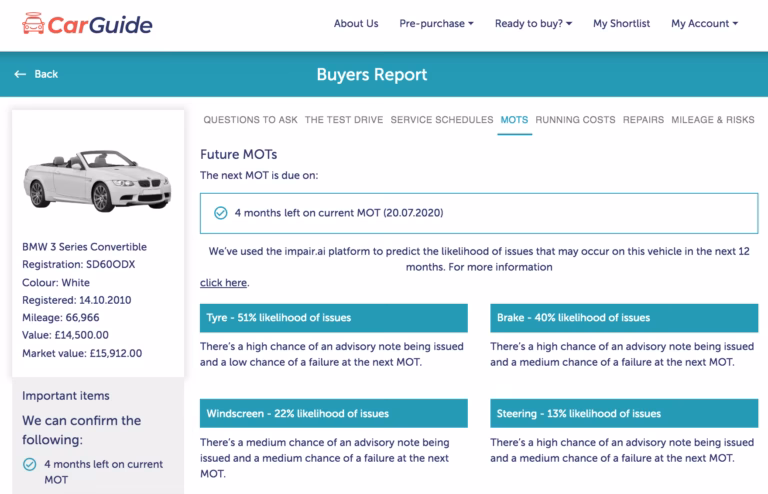Click the Brake 40% likelihood header
768x494 pixels.
(622, 318)
